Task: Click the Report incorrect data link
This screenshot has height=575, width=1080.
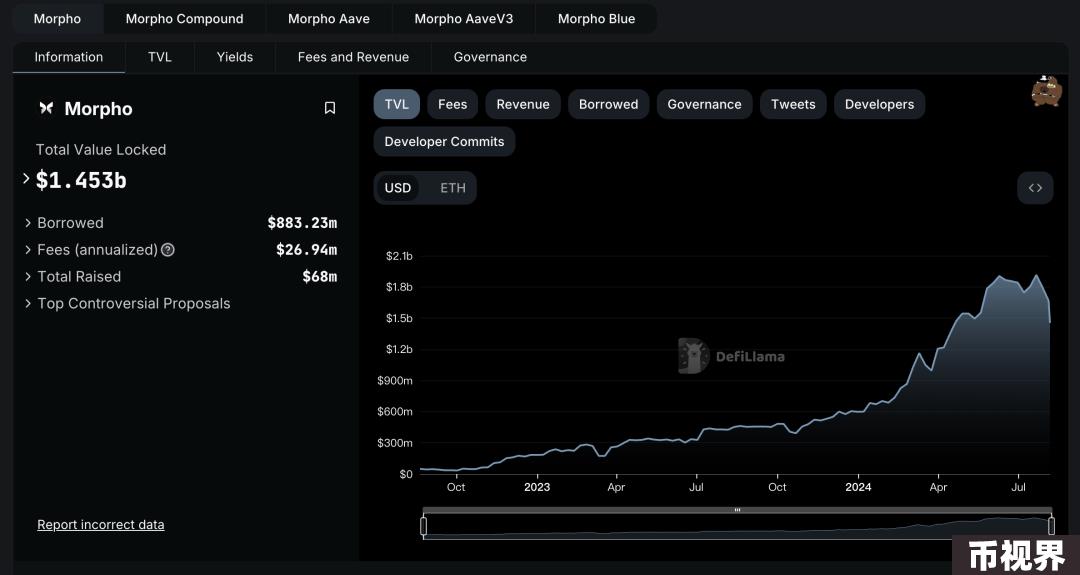Action: click(101, 525)
